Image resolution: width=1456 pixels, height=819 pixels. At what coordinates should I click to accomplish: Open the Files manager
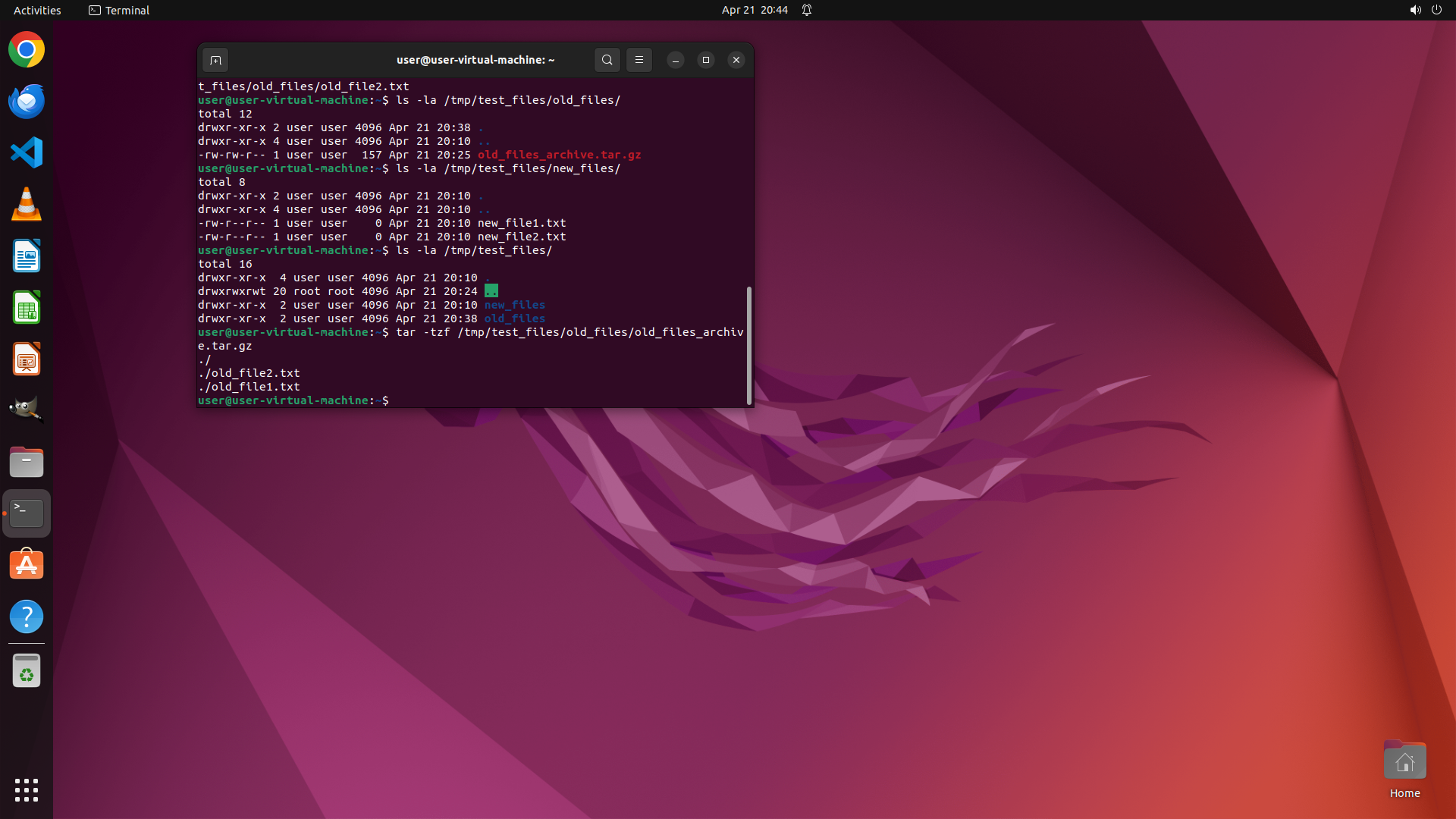click(27, 462)
